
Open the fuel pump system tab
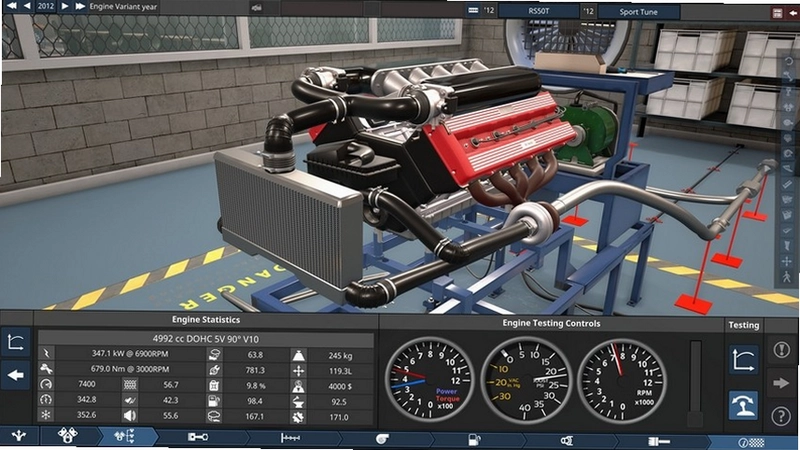pos(474,439)
